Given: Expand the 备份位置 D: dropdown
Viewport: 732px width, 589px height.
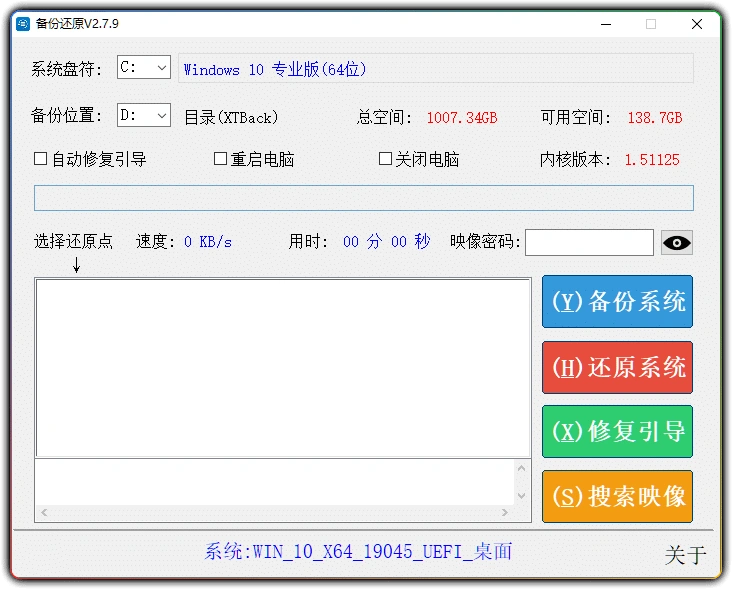Looking at the screenshot, I should tap(144, 115).
